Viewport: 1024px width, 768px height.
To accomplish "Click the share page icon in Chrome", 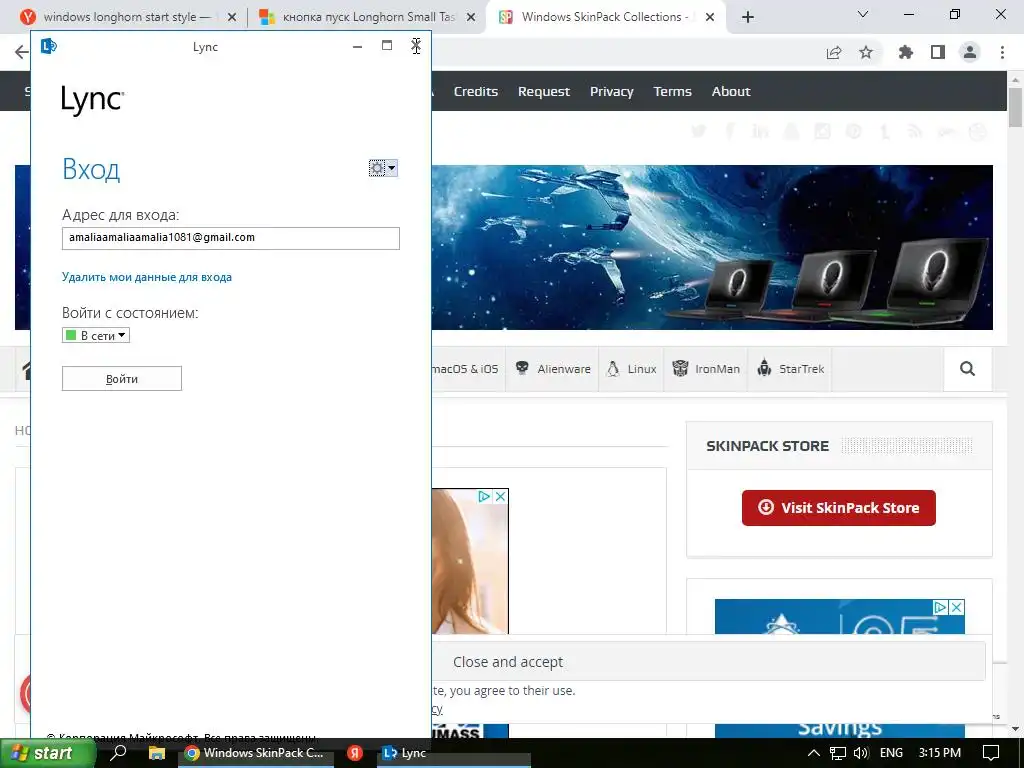I will [x=834, y=53].
